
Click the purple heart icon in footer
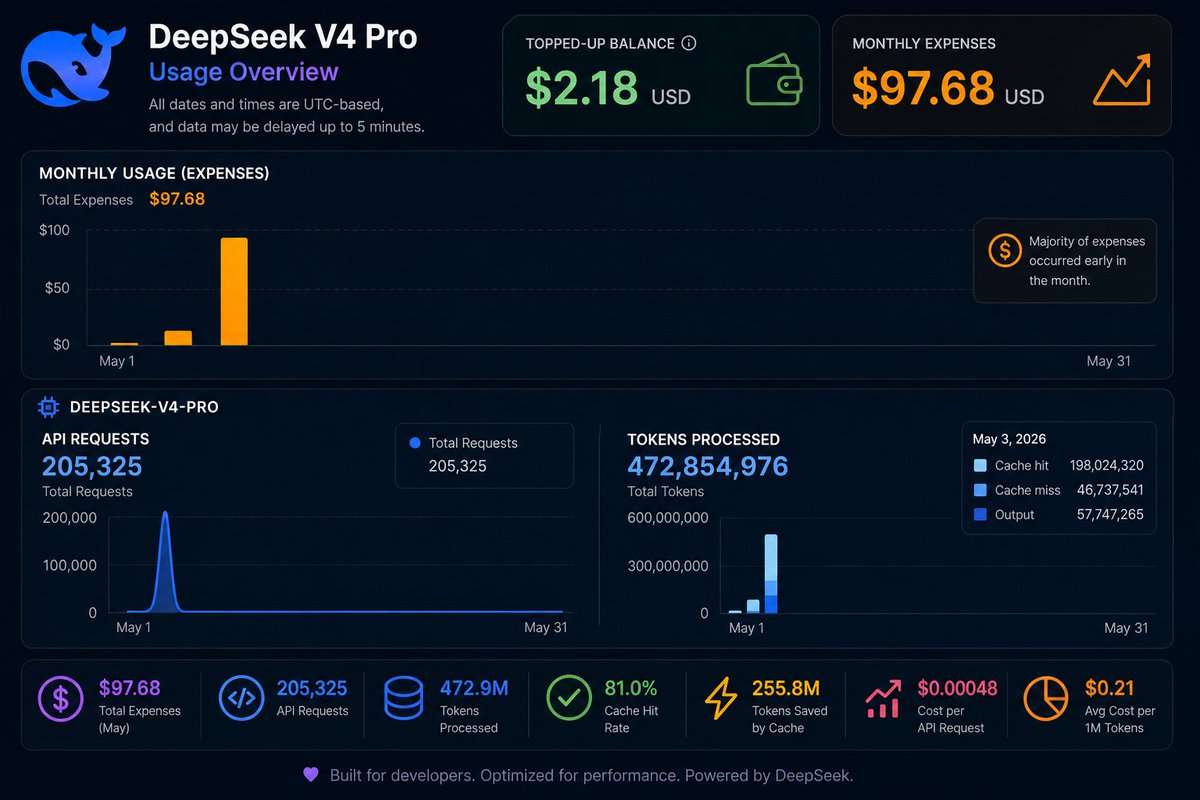(311, 775)
